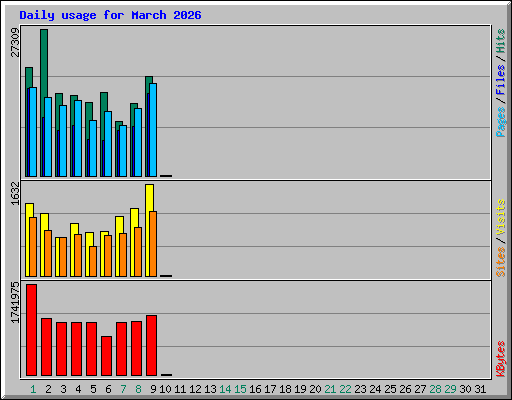Click the orange sites bar for day 1
The image size is (512, 400).
[33, 247]
